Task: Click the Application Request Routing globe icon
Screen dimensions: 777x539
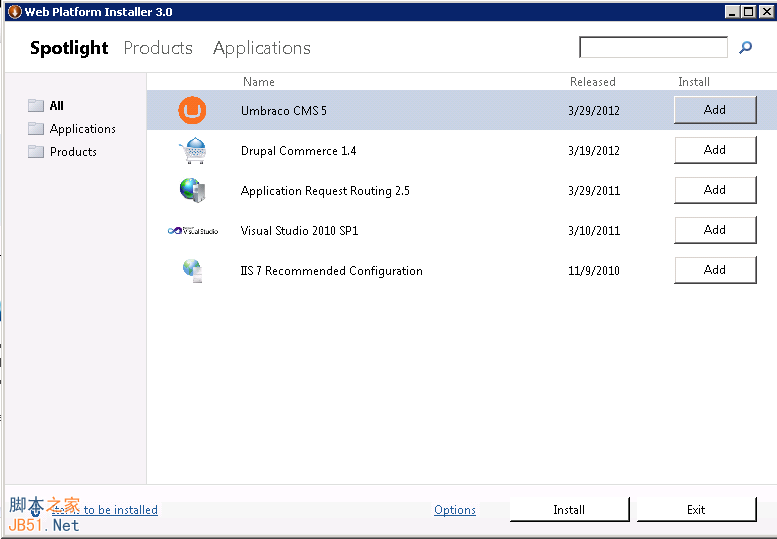Action: [192, 190]
